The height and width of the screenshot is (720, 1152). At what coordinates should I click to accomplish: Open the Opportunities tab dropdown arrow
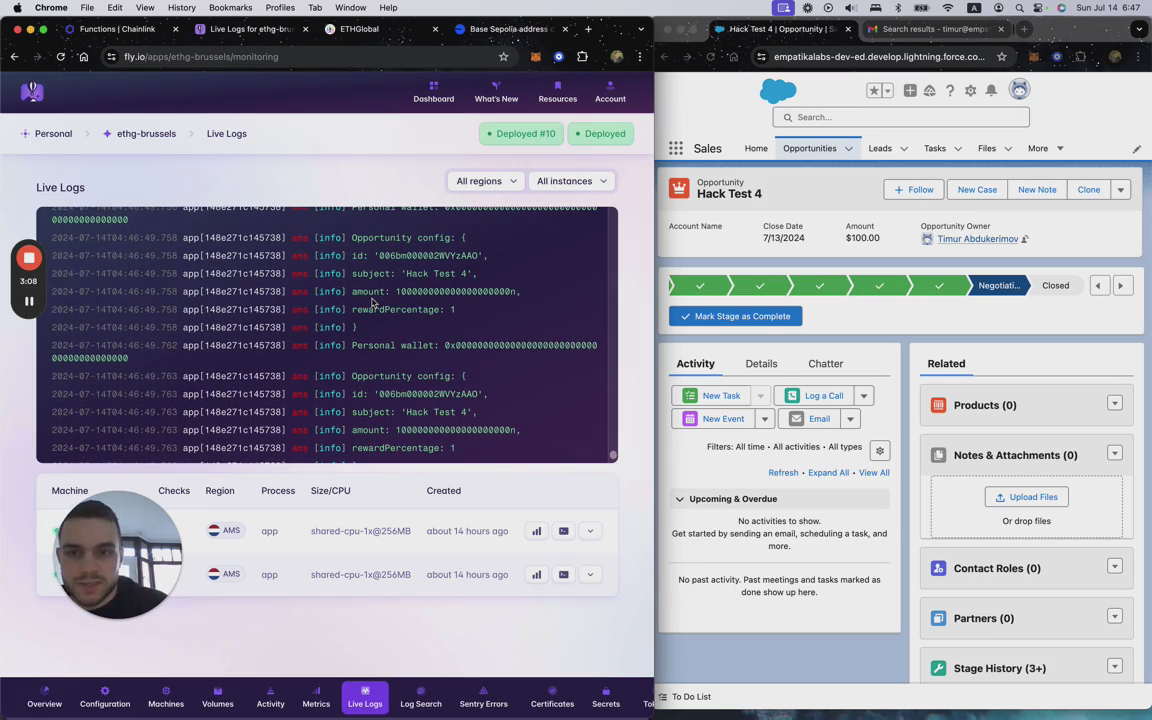[x=849, y=149]
